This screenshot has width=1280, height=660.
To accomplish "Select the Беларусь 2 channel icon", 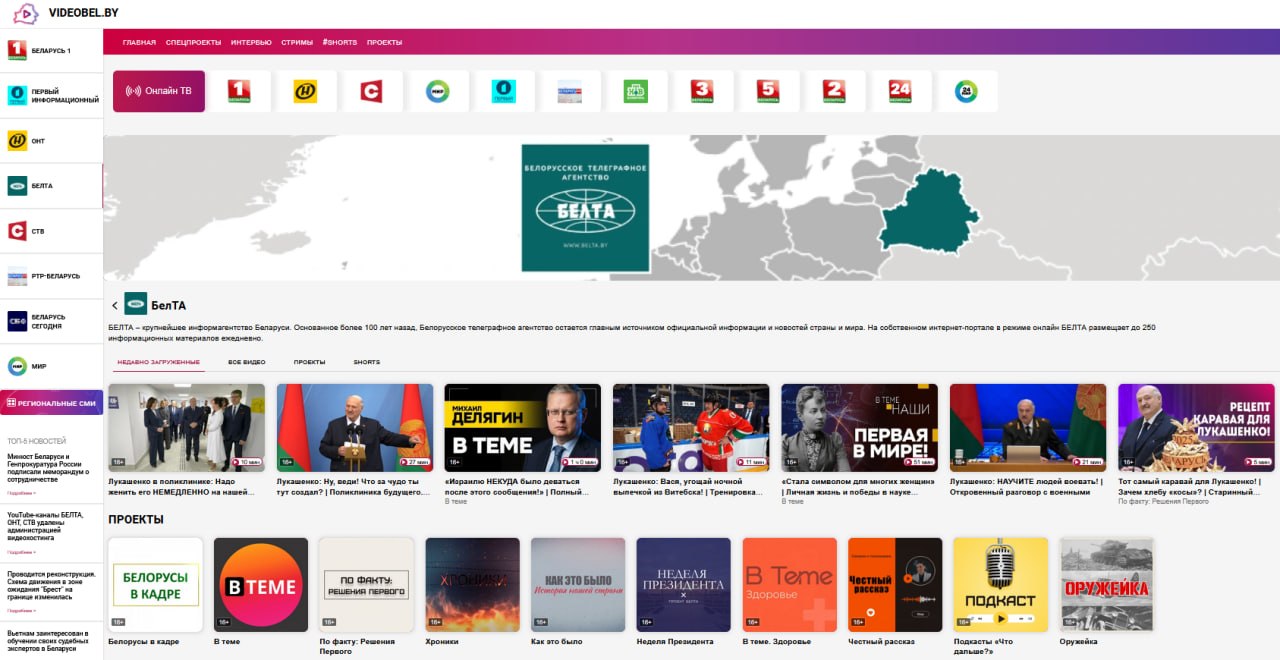I will [834, 92].
